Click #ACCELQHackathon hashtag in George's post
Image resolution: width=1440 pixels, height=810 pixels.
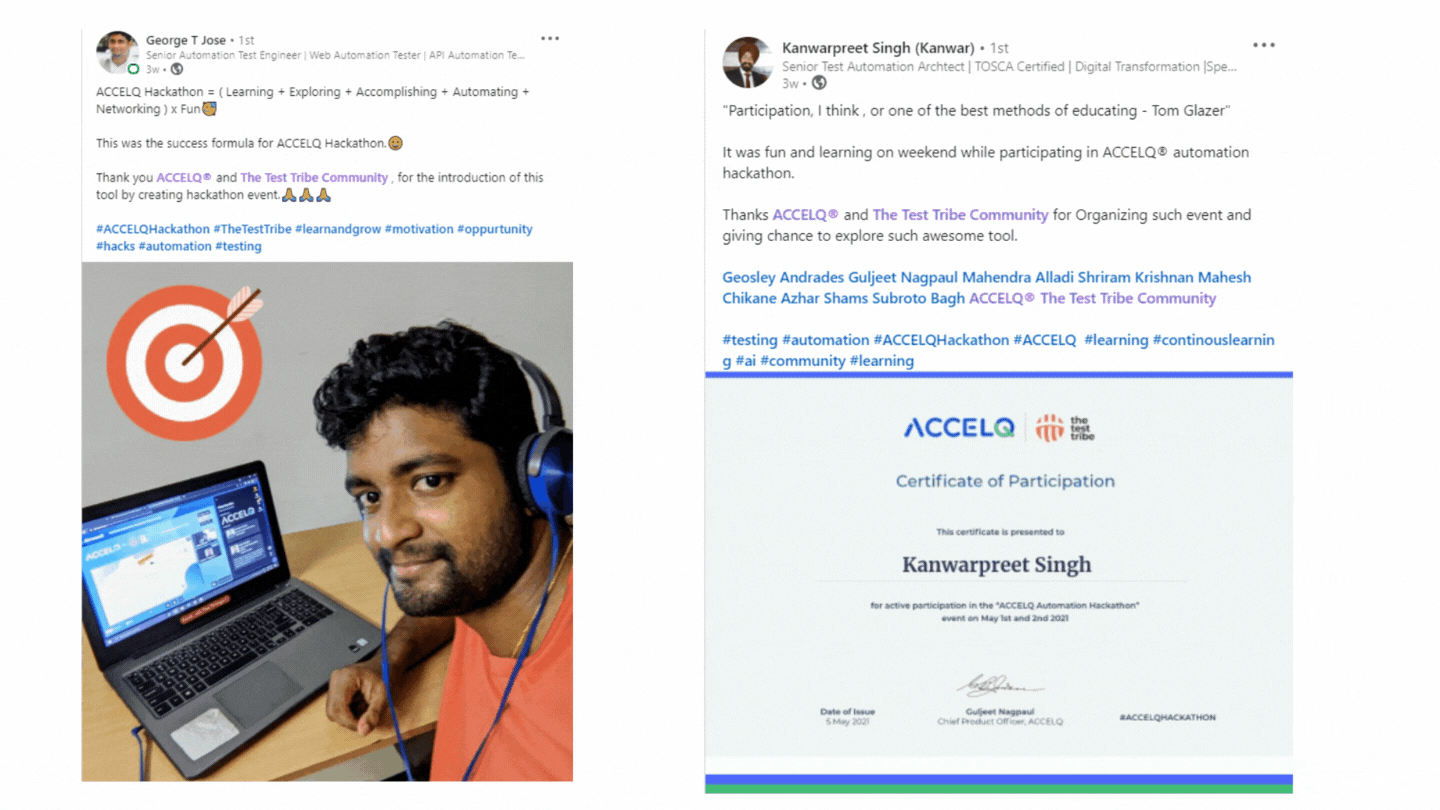[153, 229]
